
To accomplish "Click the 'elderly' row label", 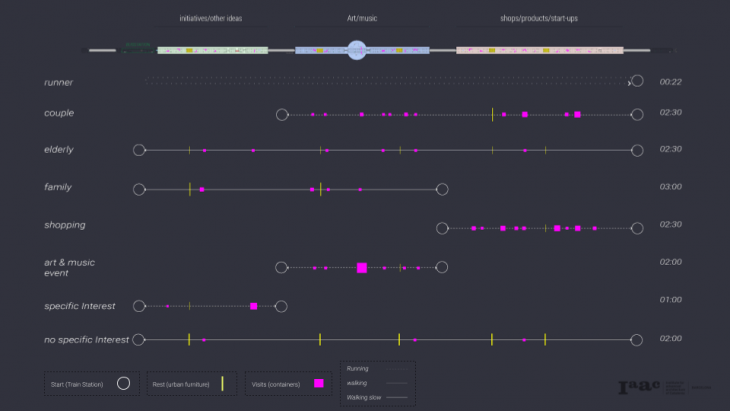I will click(x=58, y=150).
